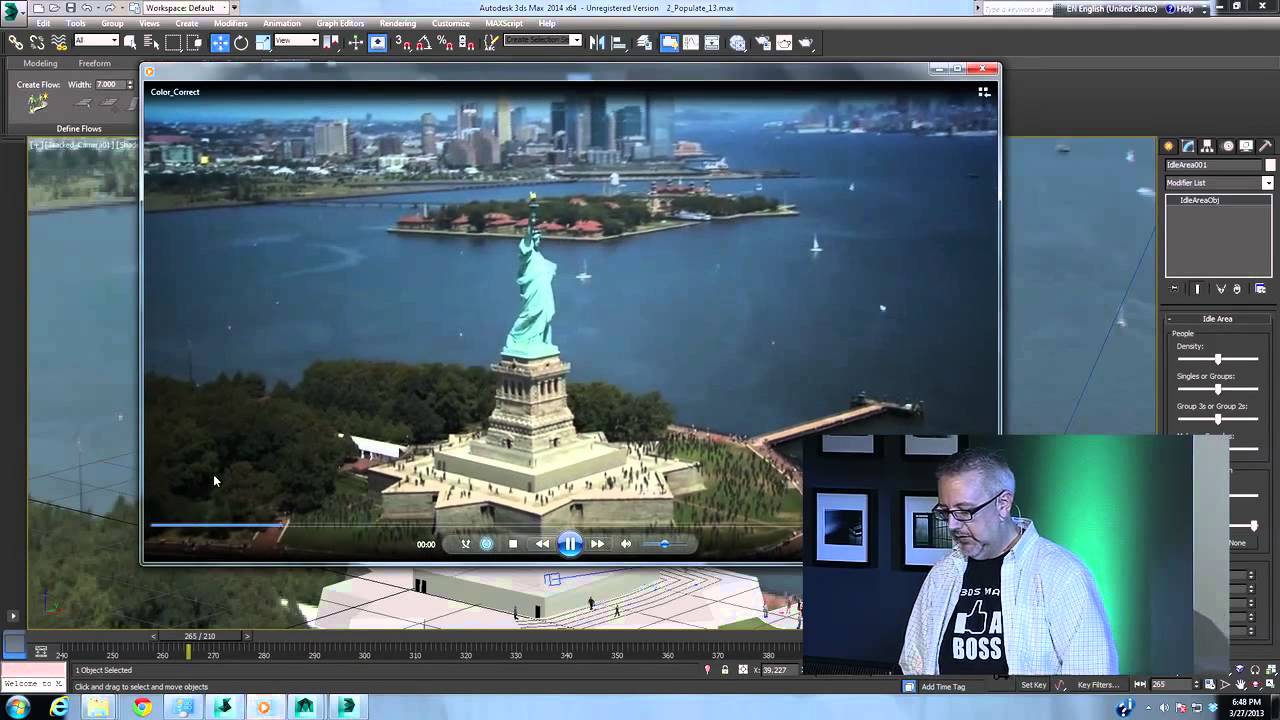Toggle Select and Manipulate tool
Screen dimensions: 1280x720
355,42
